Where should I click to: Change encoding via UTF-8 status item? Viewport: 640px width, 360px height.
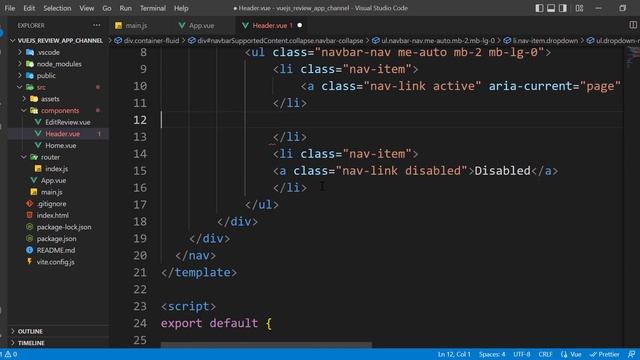pyautogui.click(x=522, y=354)
